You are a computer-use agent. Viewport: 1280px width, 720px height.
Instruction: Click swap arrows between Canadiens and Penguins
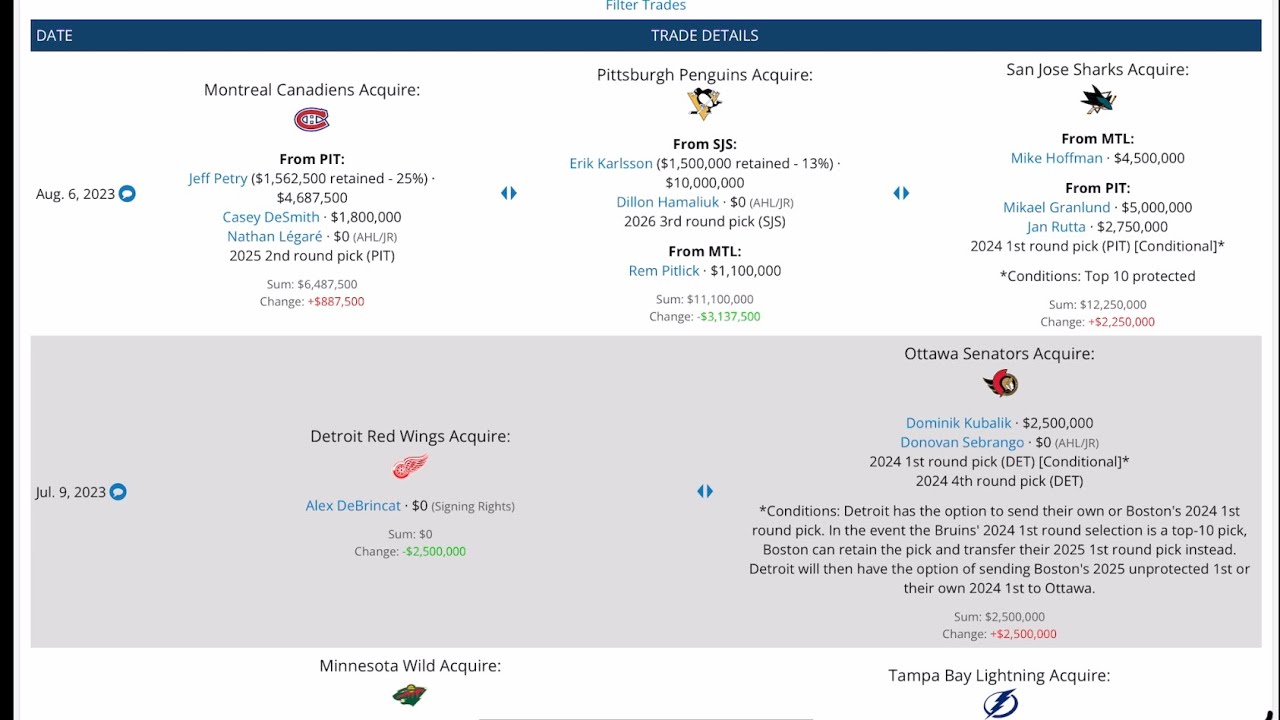pyautogui.click(x=509, y=193)
